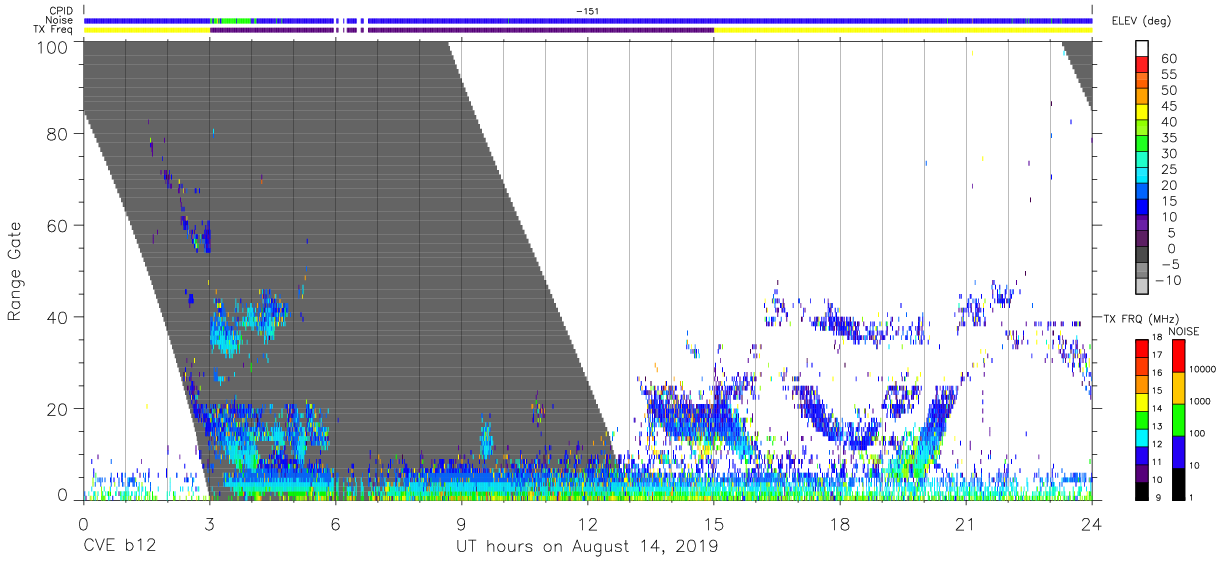The height and width of the screenshot is (567, 1228).
Task: Click the 'Noise' row label at top left
Action: click(x=61, y=20)
